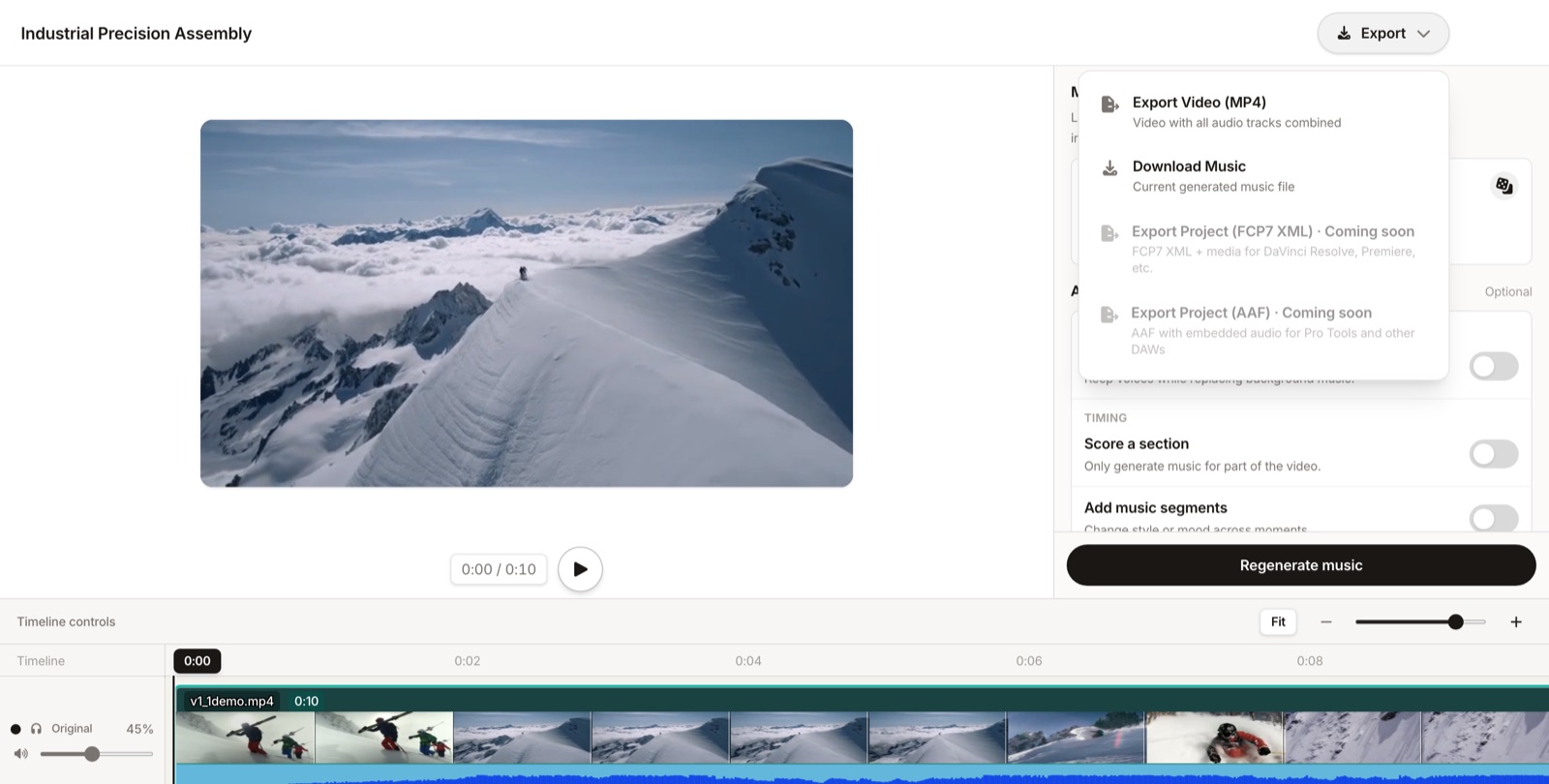Enable the Score a section toggle
This screenshot has height=784, width=1549.
1494,454
